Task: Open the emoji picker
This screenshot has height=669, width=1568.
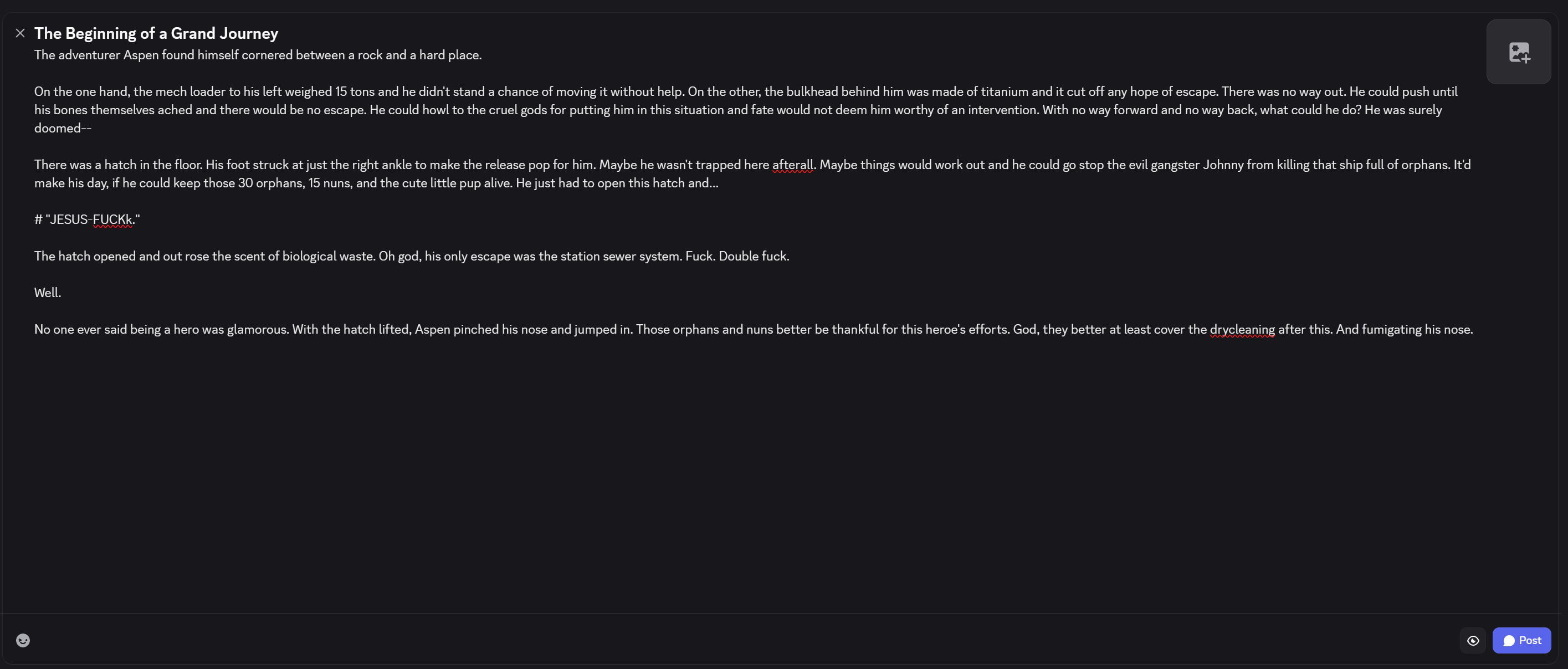Action: [x=23, y=640]
